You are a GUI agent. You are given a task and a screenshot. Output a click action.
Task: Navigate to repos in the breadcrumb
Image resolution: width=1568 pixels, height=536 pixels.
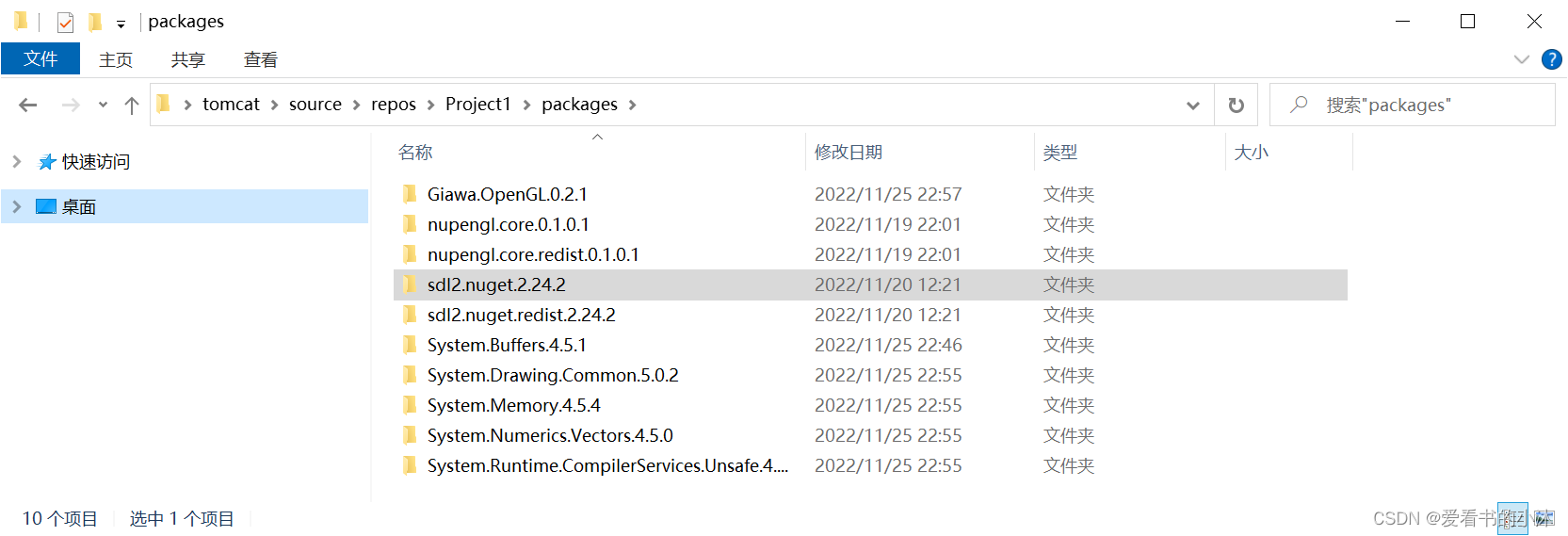tap(394, 104)
